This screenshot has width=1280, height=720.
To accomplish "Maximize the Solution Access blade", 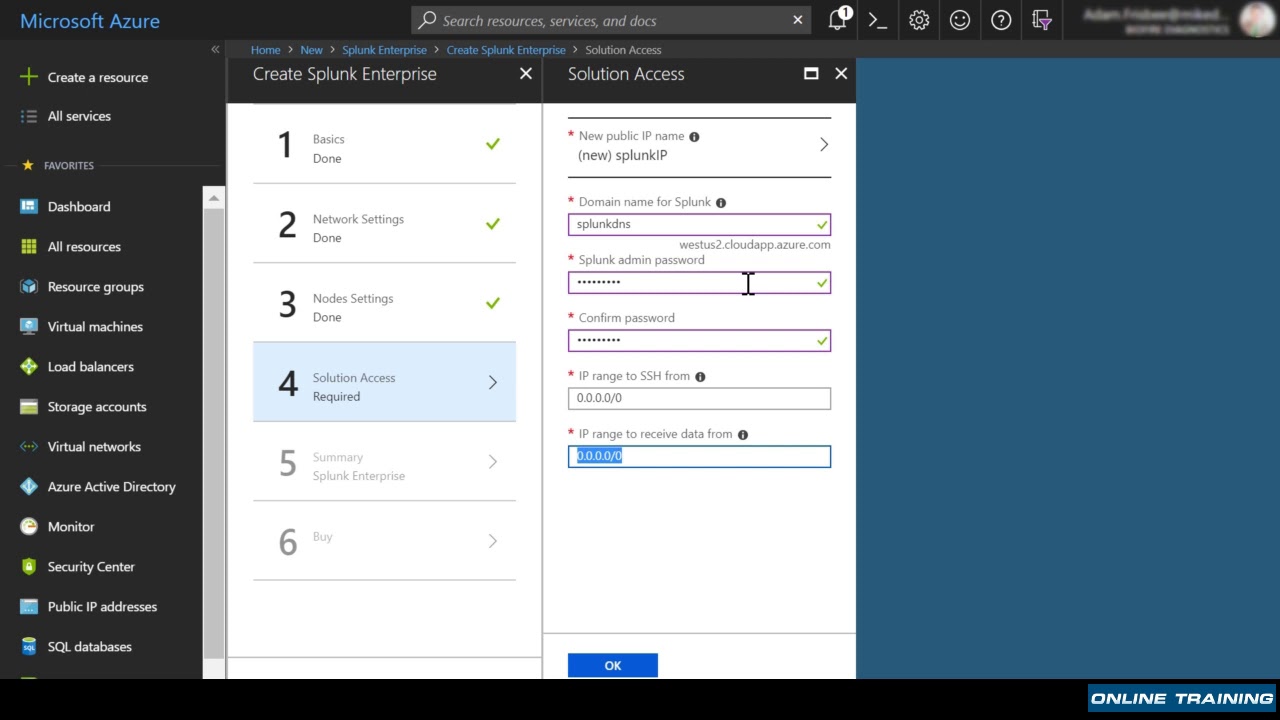I will [811, 73].
